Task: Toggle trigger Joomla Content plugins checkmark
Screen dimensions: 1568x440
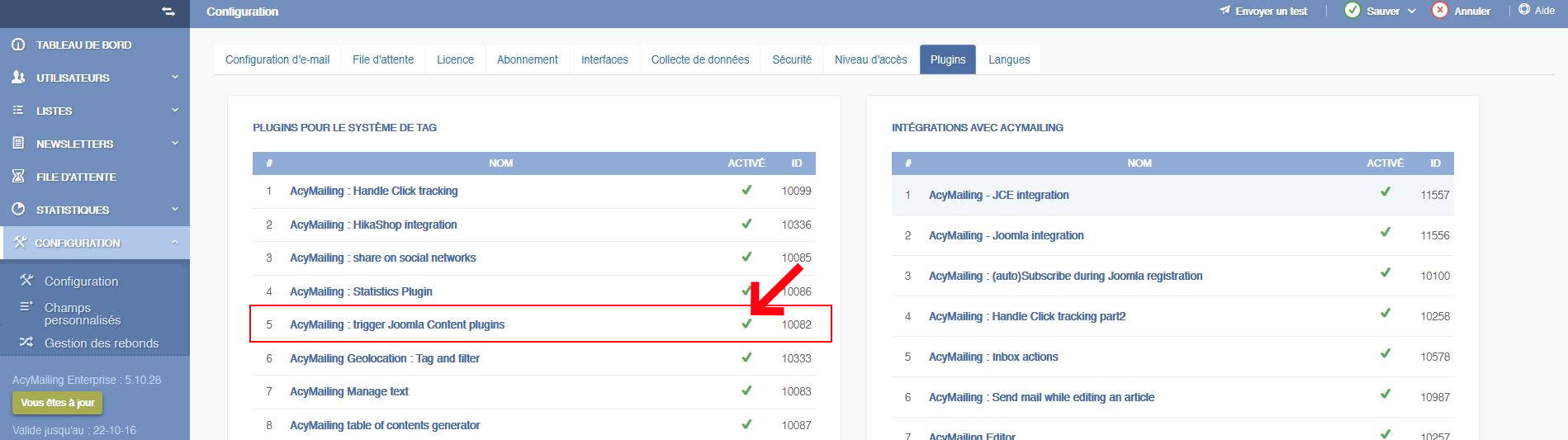Action: point(746,324)
